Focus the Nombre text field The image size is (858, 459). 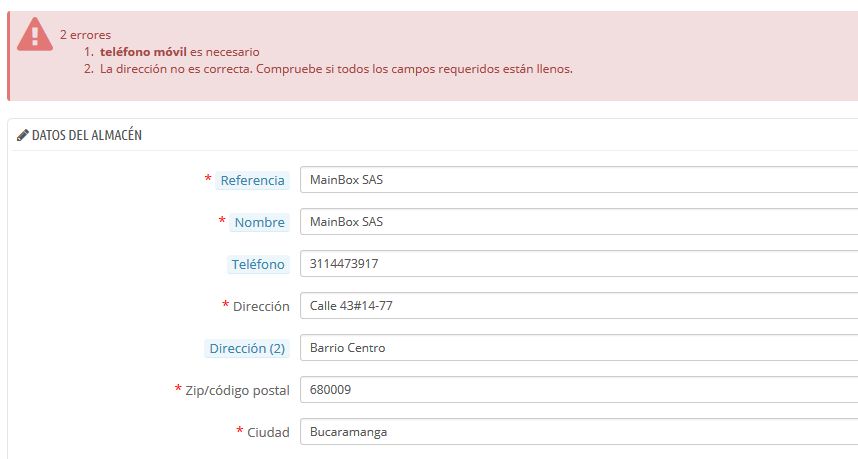coord(578,222)
